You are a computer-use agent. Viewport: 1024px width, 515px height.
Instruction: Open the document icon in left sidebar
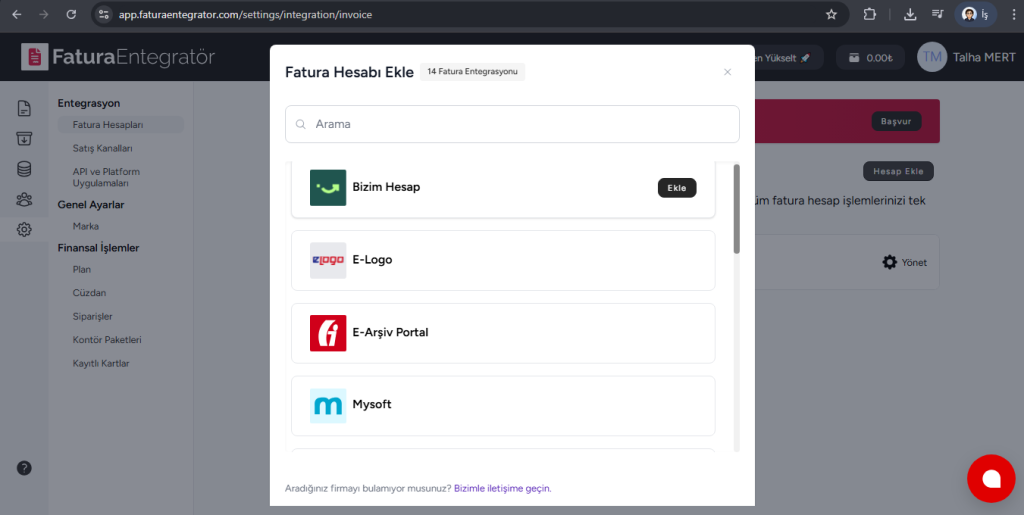24,108
